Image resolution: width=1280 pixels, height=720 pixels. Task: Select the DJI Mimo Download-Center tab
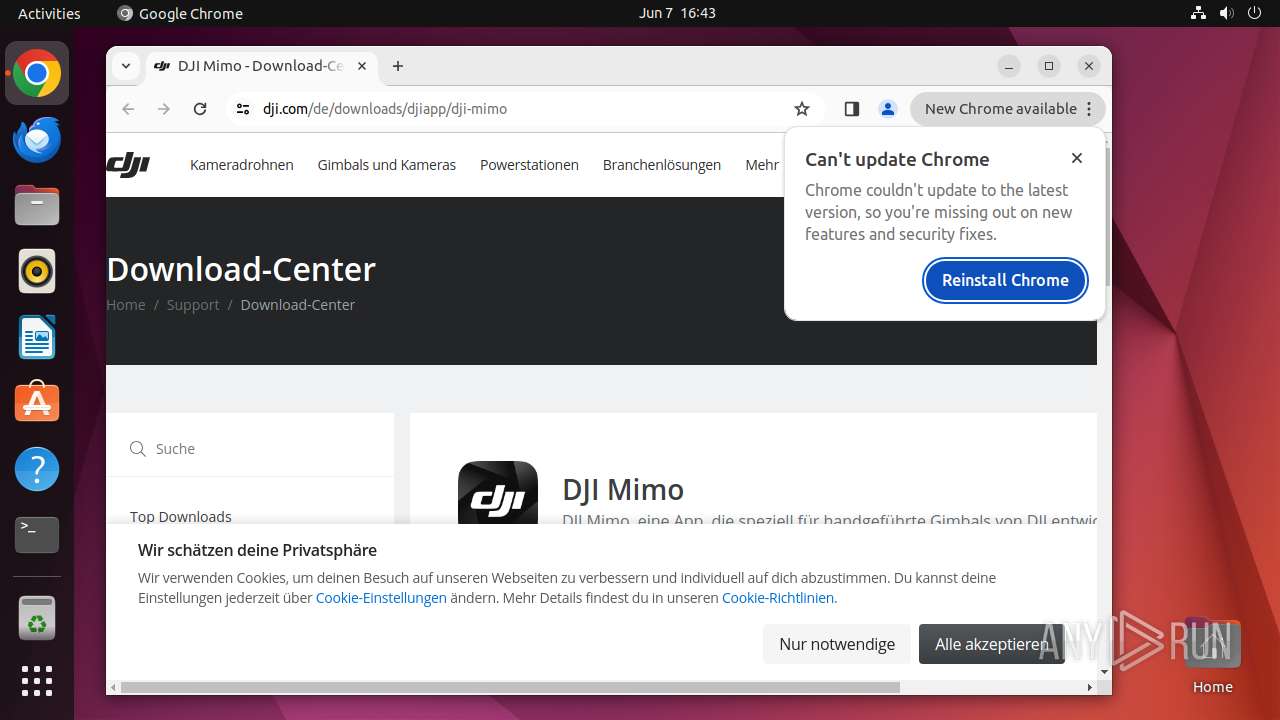pos(260,66)
